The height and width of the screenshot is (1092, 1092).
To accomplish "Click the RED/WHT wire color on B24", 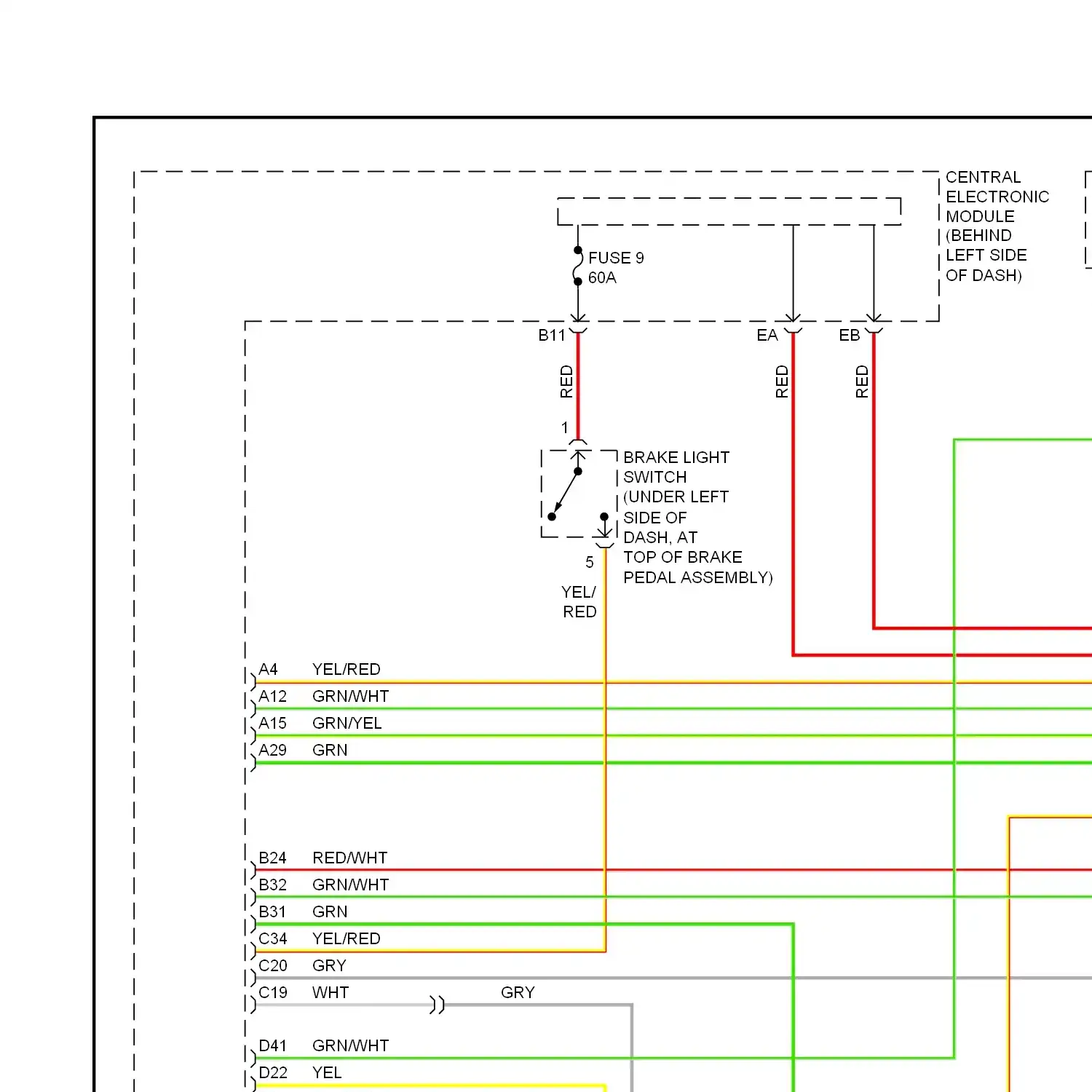I will click(350, 858).
